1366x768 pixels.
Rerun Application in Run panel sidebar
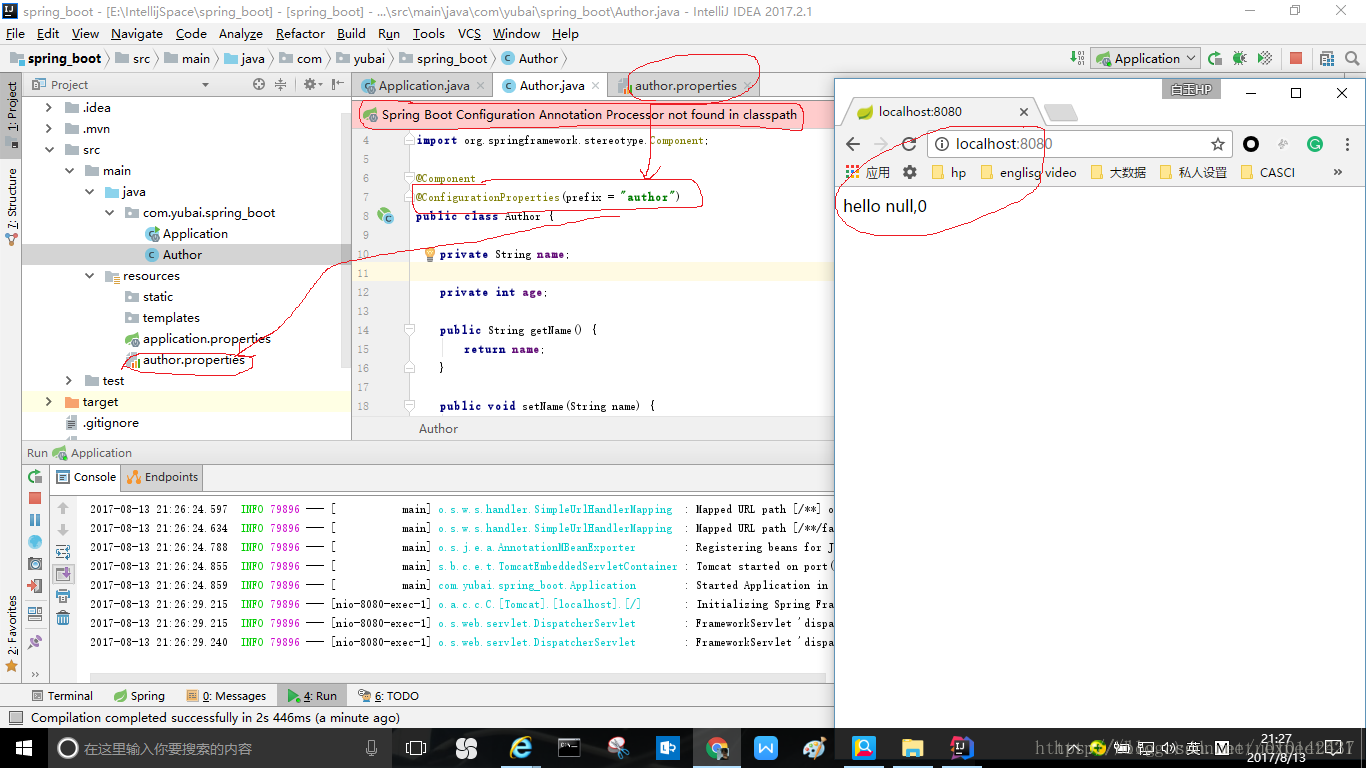[x=35, y=477]
